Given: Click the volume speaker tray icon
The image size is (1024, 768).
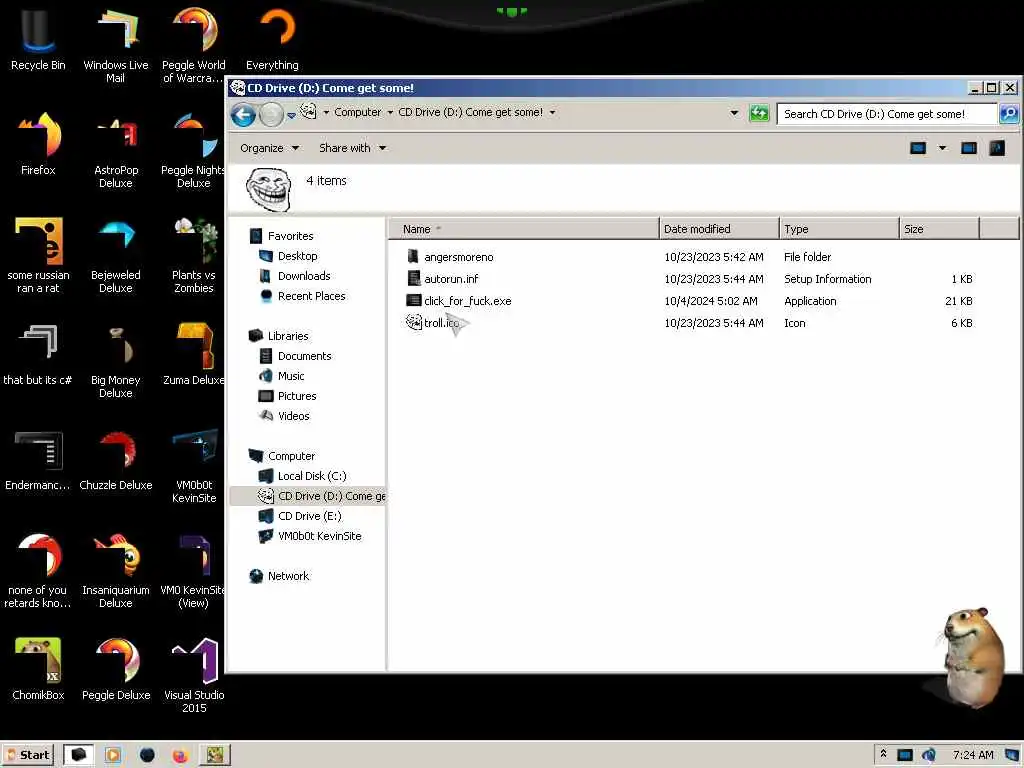Looking at the screenshot, I should pos(928,755).
